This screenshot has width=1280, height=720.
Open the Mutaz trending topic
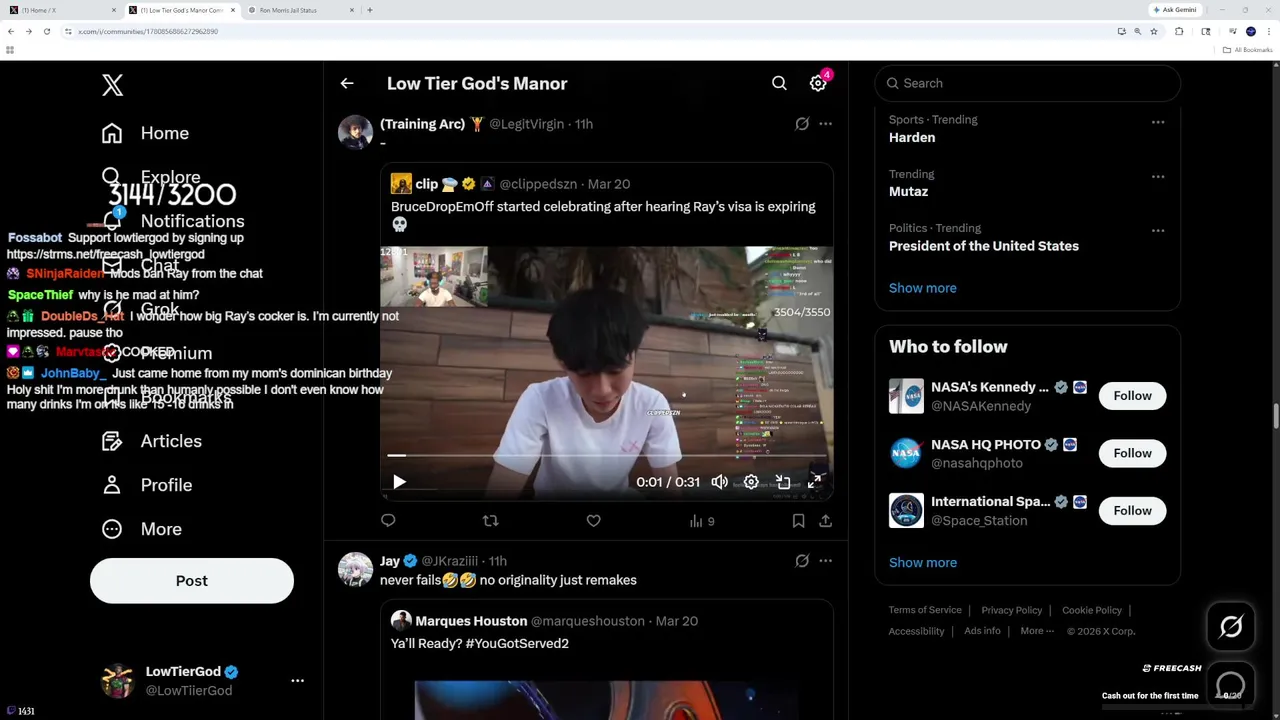coord(908,192)
